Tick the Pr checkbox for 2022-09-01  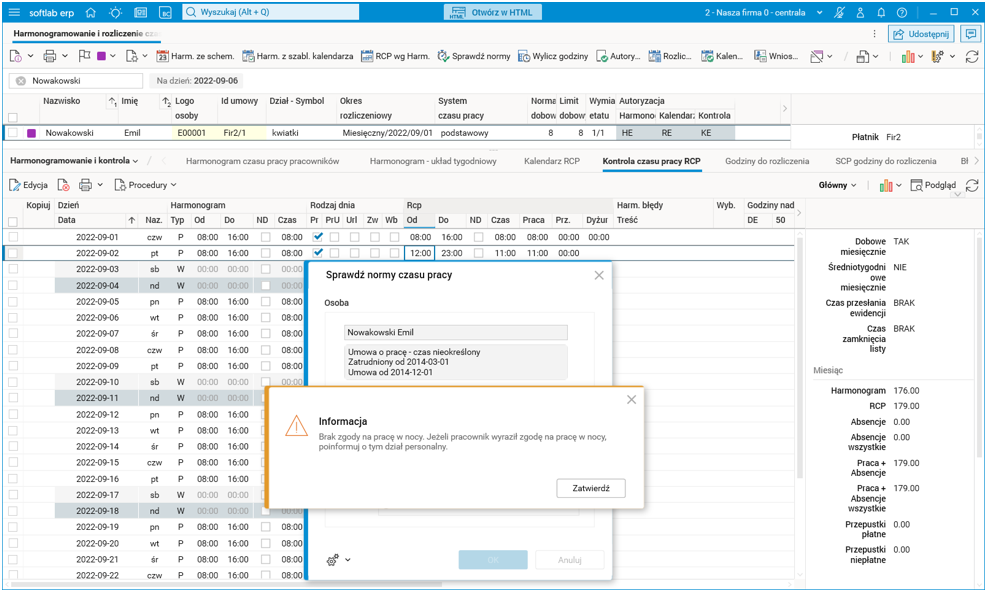(x=318, y=237)
